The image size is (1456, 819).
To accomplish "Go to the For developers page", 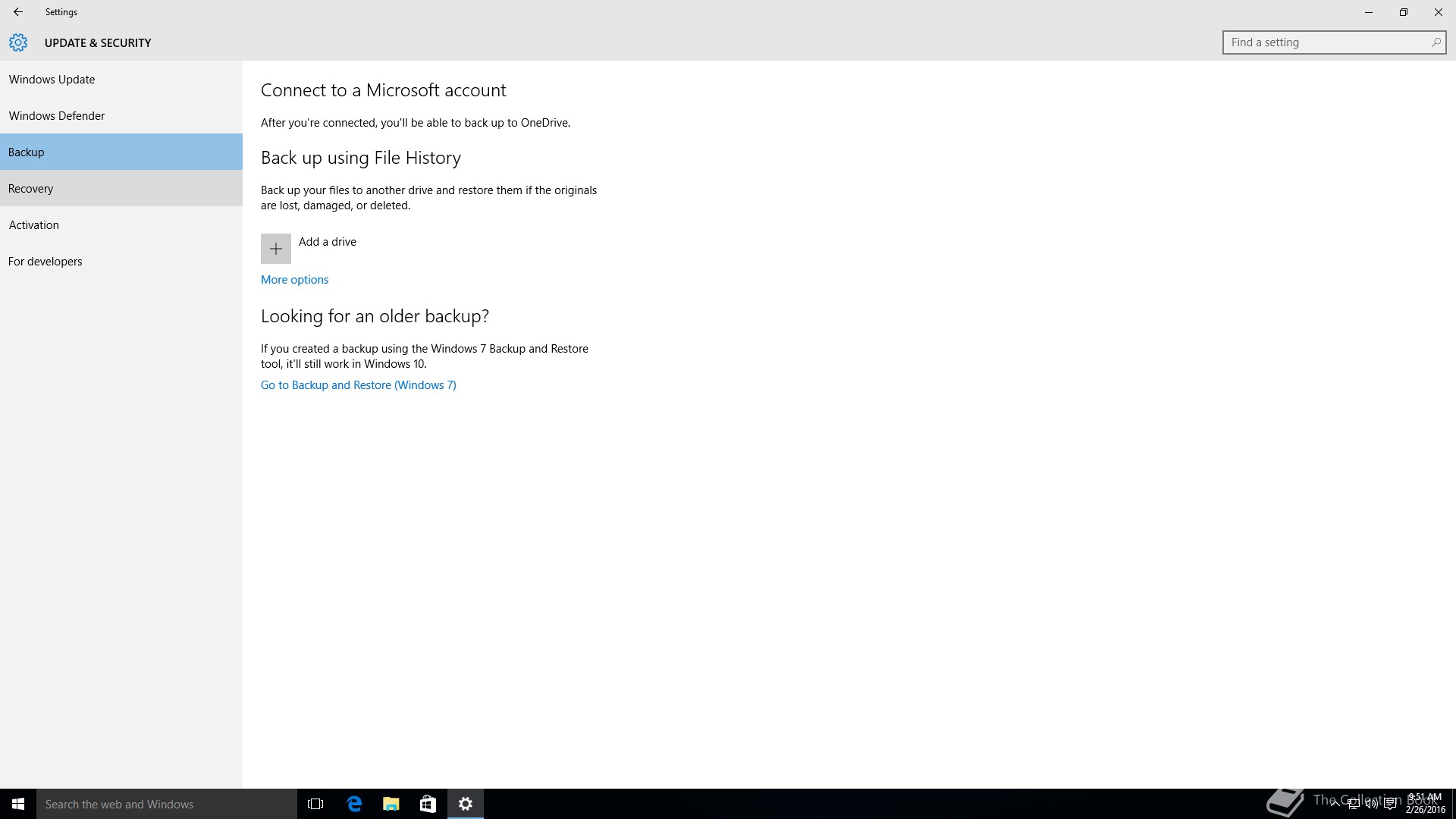I will [x=121, y=261].
